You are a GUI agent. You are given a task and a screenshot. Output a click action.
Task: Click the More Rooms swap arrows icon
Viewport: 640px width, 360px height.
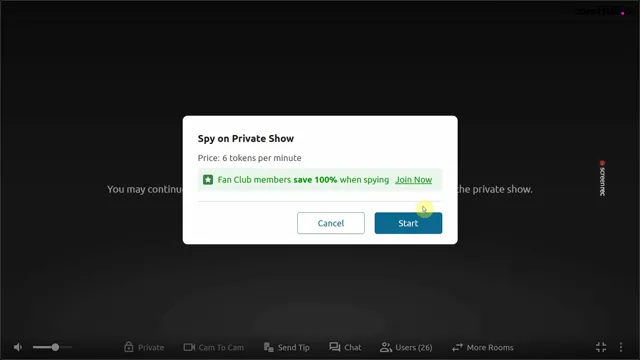tap(457, 347)
